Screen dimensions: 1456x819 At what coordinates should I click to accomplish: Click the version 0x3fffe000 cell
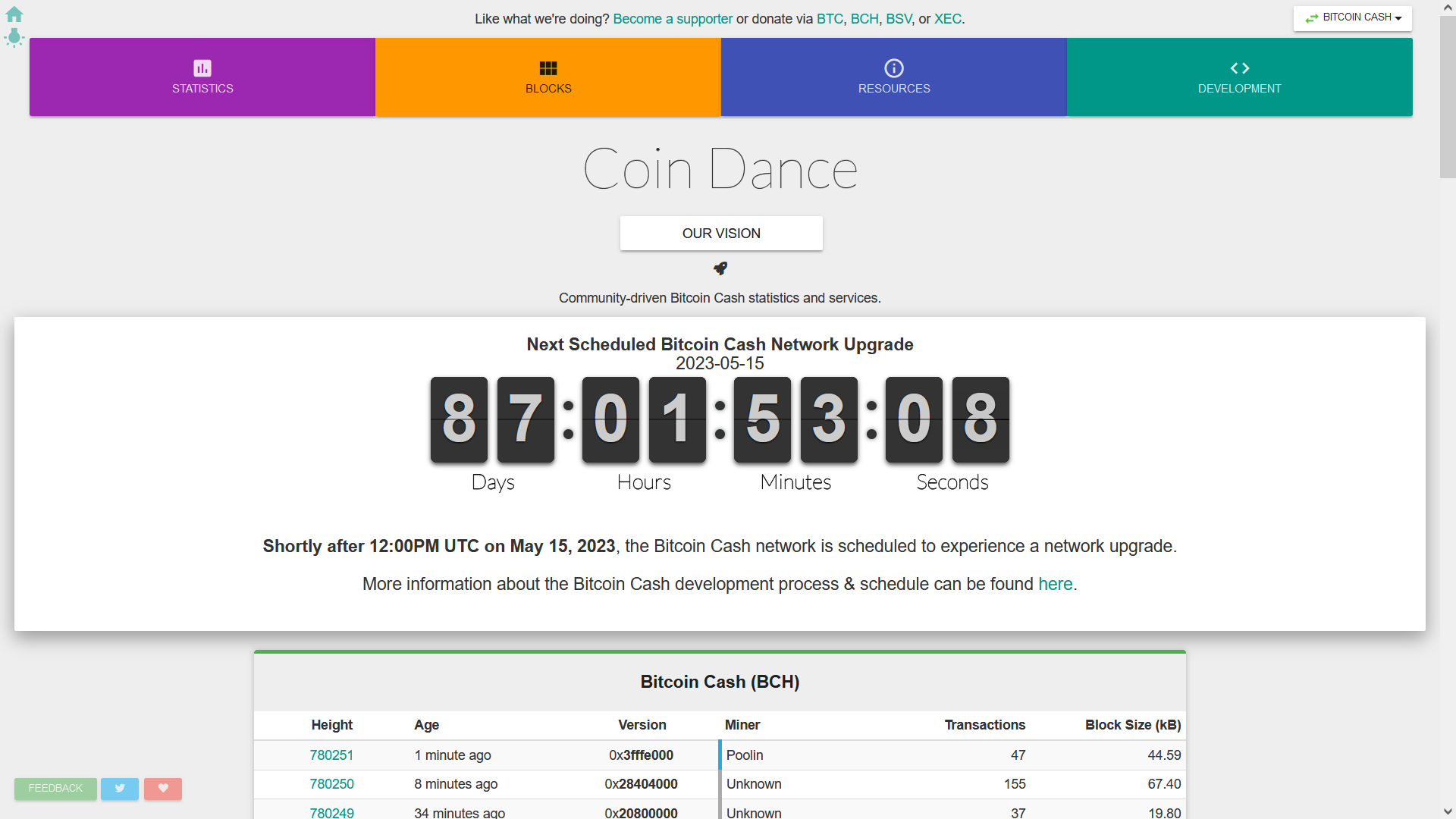point(641,755)
